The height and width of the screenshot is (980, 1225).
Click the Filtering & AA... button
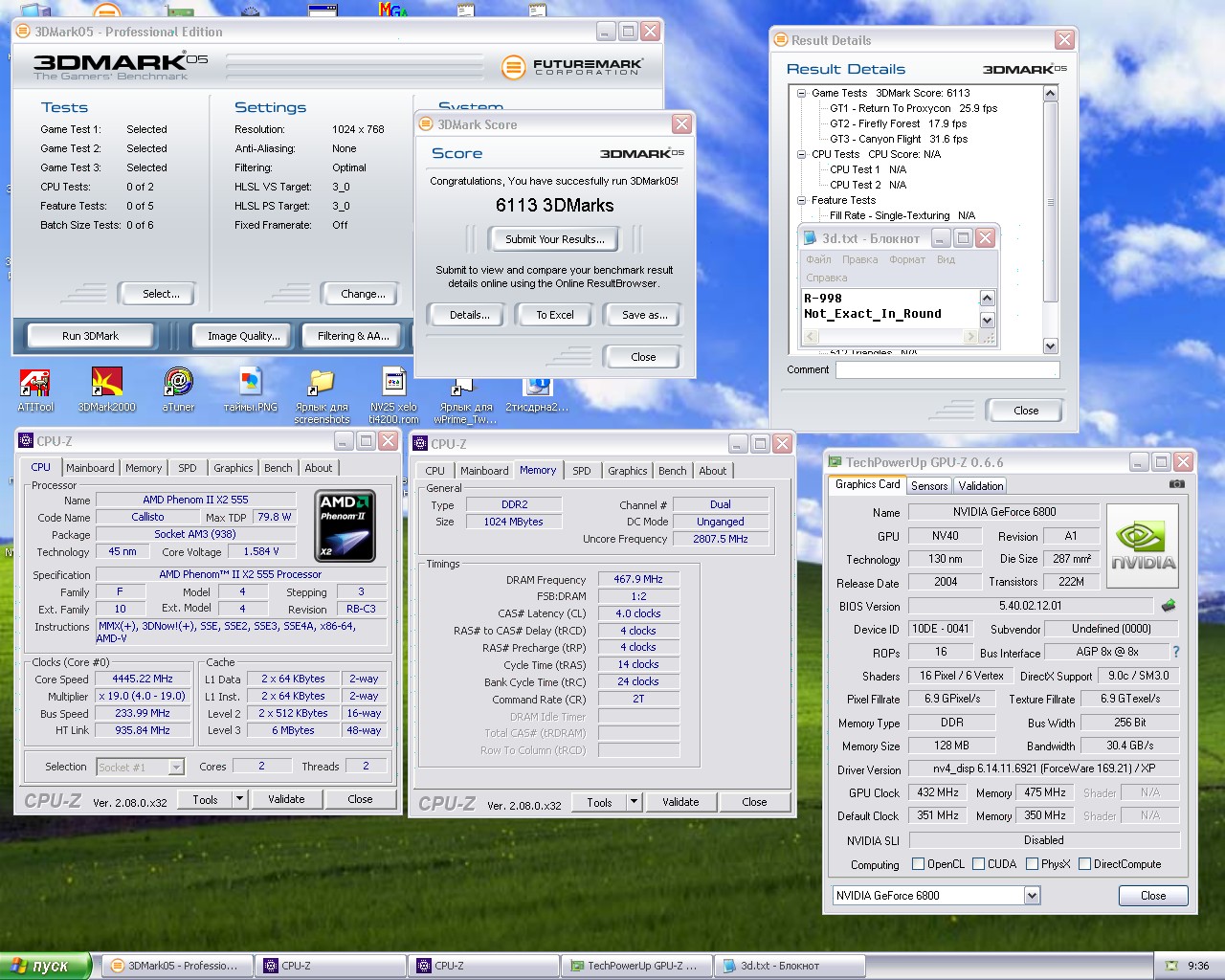click(x=354, y=336)
